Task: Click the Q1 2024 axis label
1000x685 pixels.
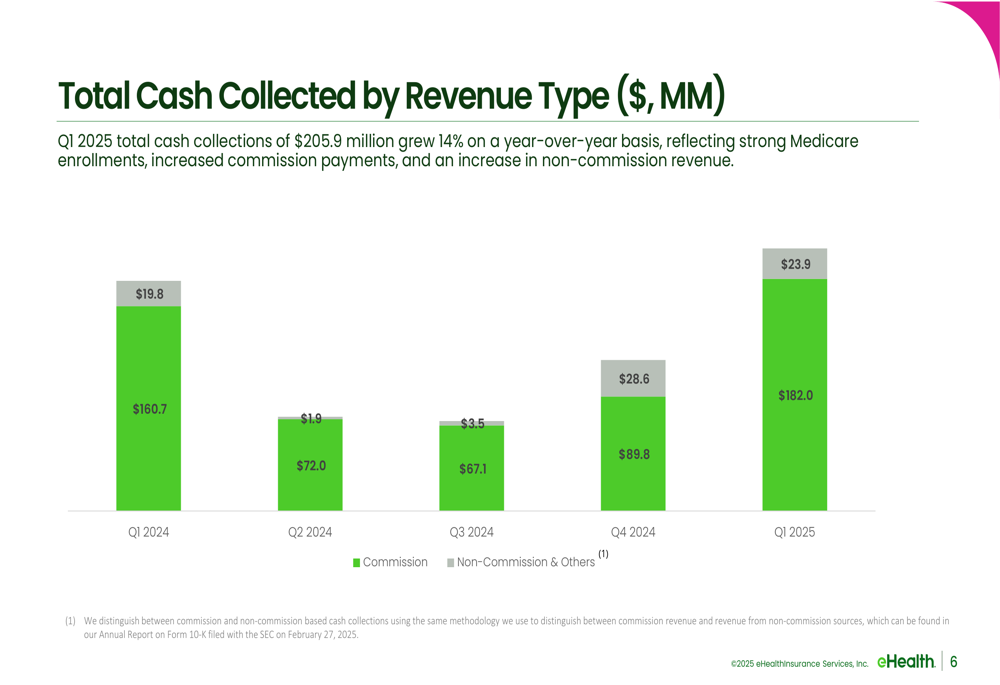Action: [x=149, y=532]
